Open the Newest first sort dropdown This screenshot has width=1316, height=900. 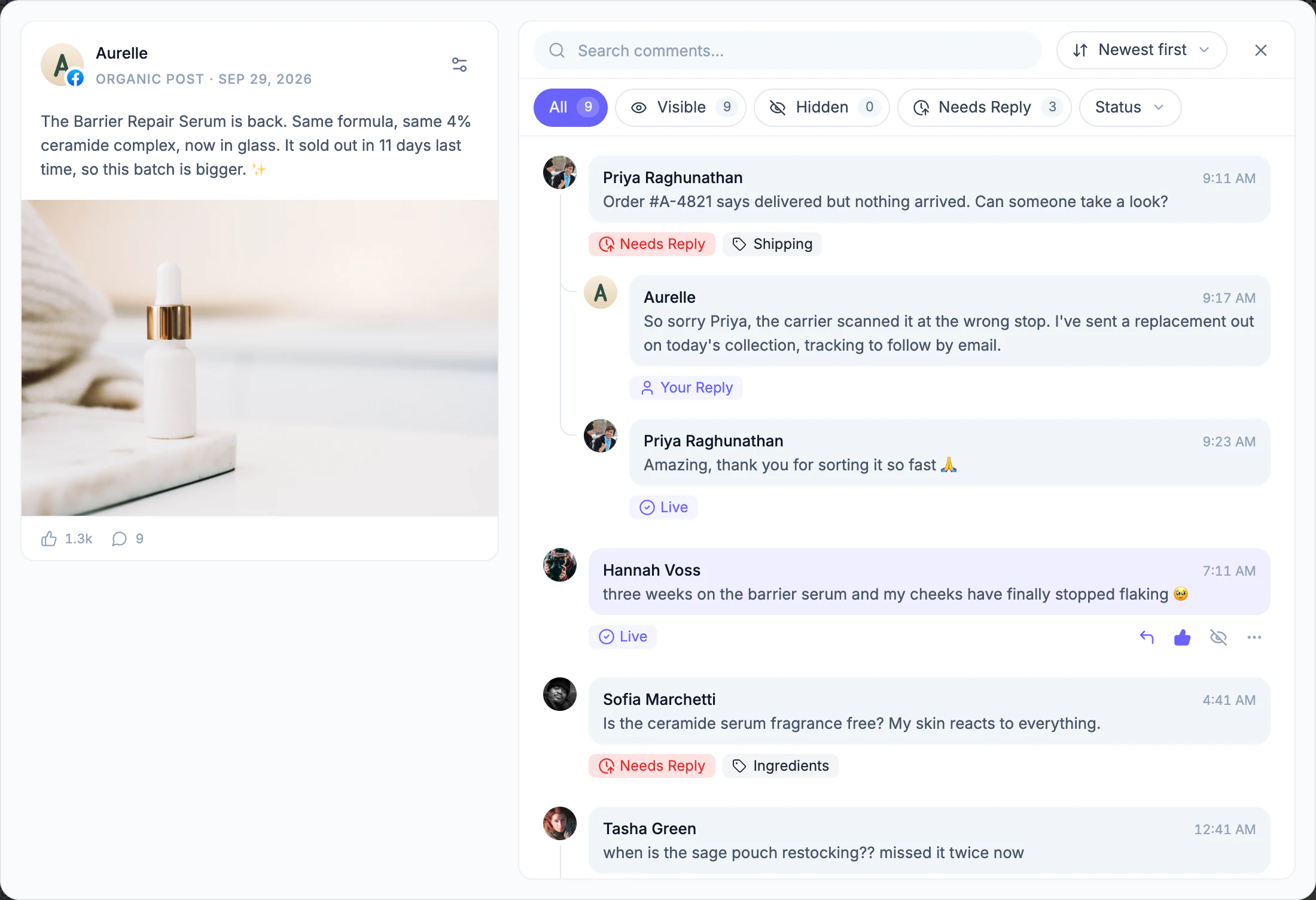tap(1141, 50)
